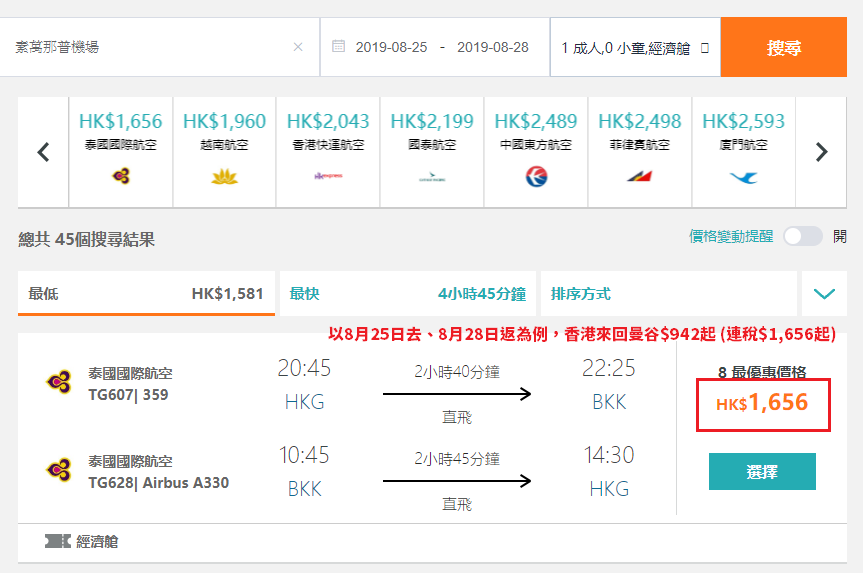Click the Vietnam Airlines lotus logo
Screen dimensions: 863x573
tap(225, 177)
